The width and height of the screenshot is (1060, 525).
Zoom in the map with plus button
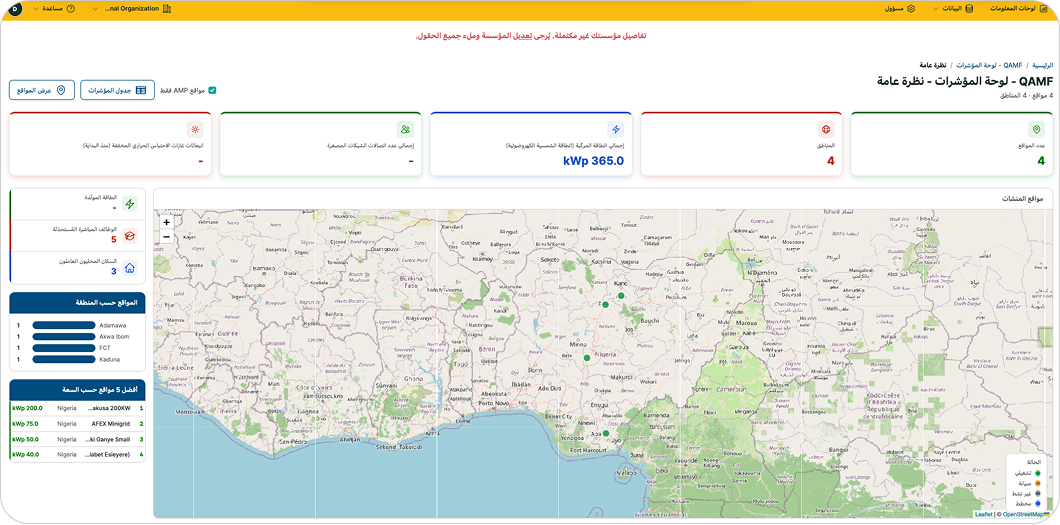(x=166, y=222)
